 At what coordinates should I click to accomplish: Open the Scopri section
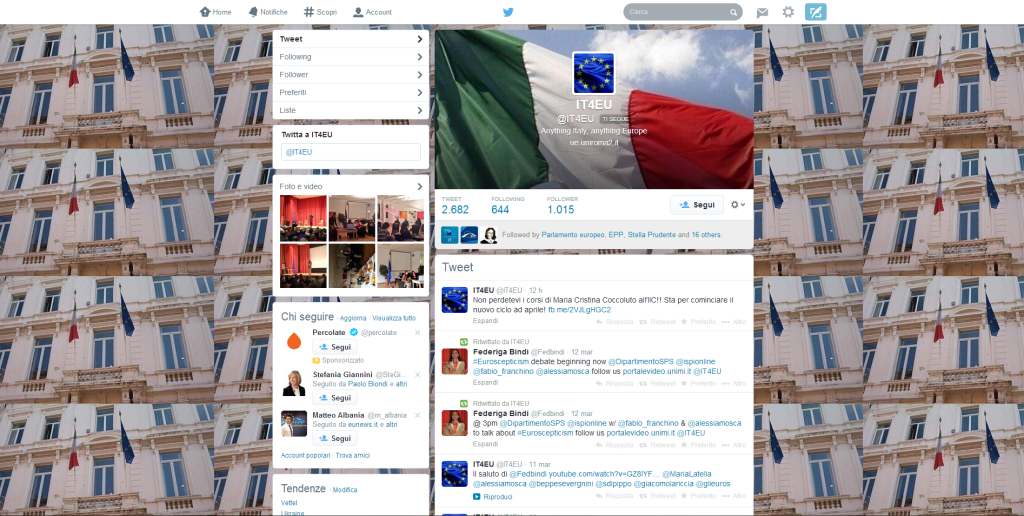[x=321, y=12]
